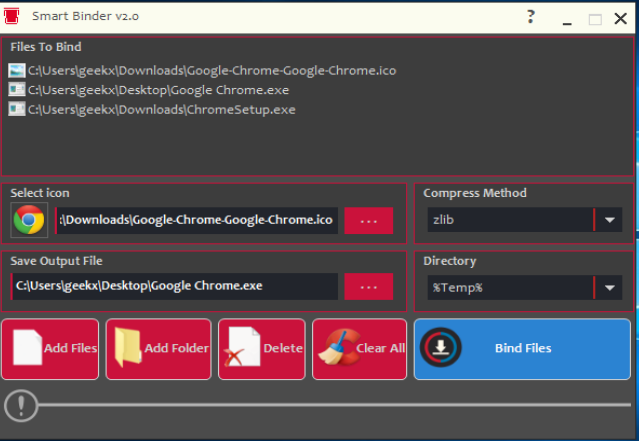
Task: Focus the Save Output File path field
Action: tap(174, 286)
